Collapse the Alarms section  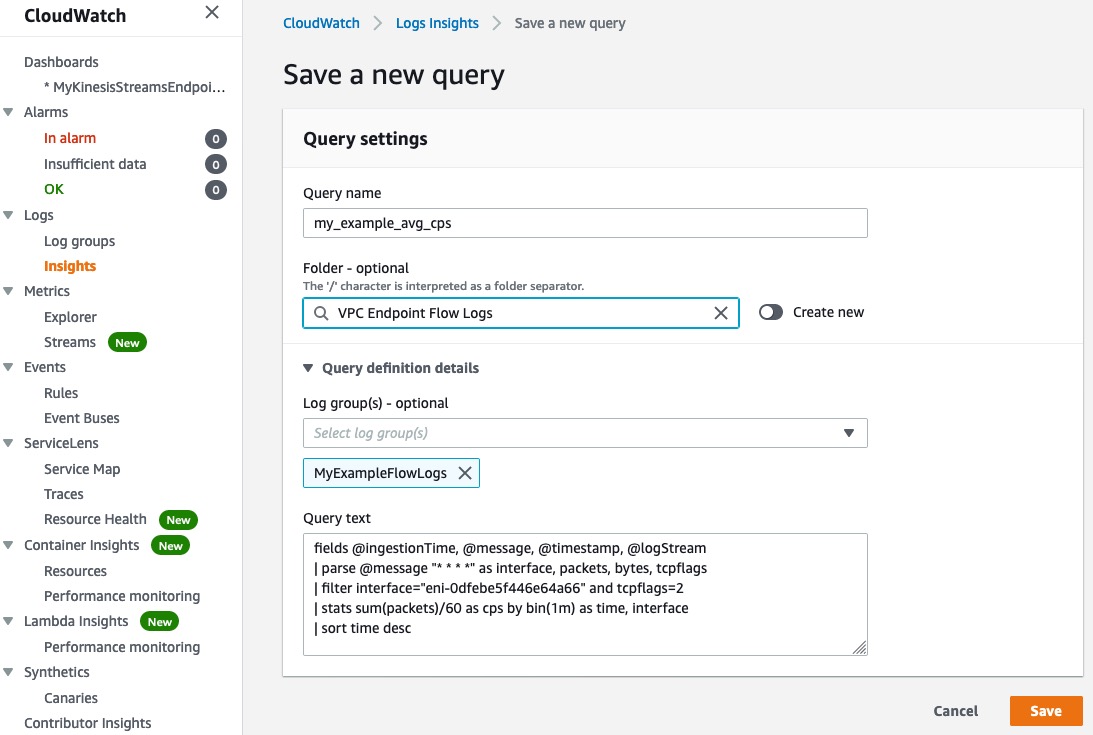point(8,112)
